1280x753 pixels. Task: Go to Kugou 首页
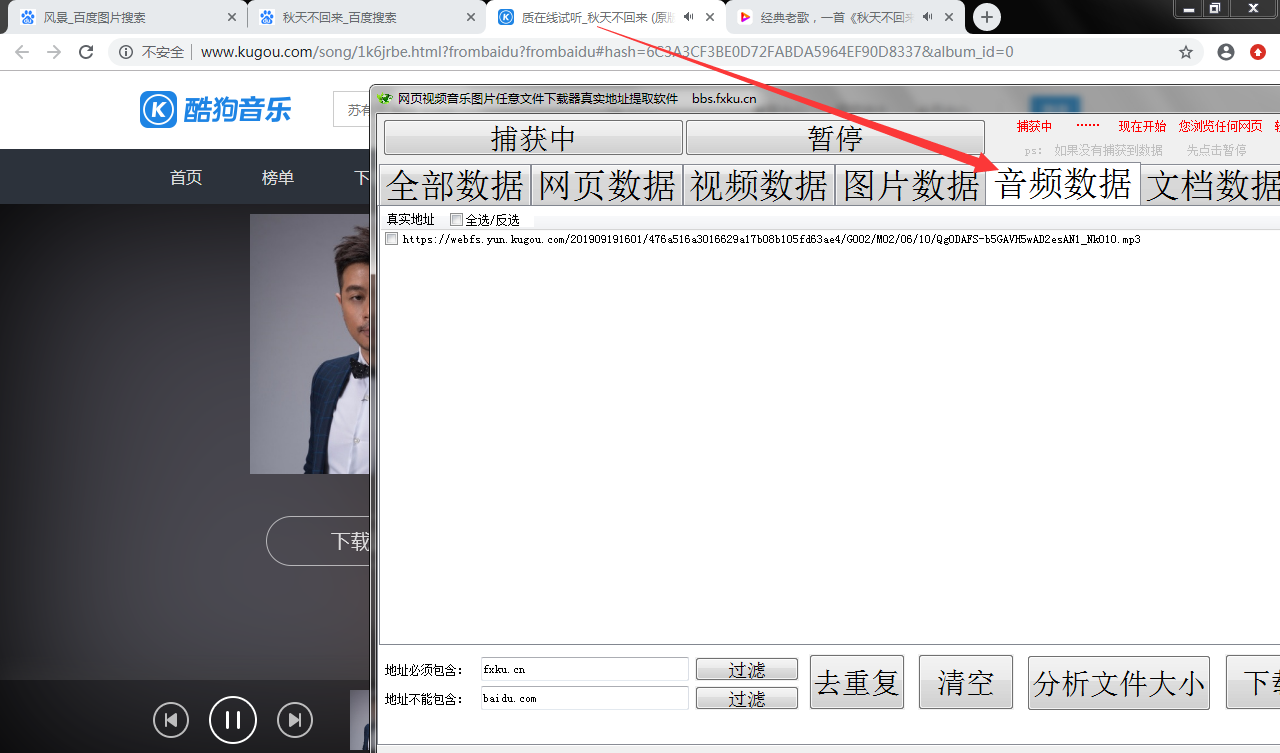click(x=186, y=177)
